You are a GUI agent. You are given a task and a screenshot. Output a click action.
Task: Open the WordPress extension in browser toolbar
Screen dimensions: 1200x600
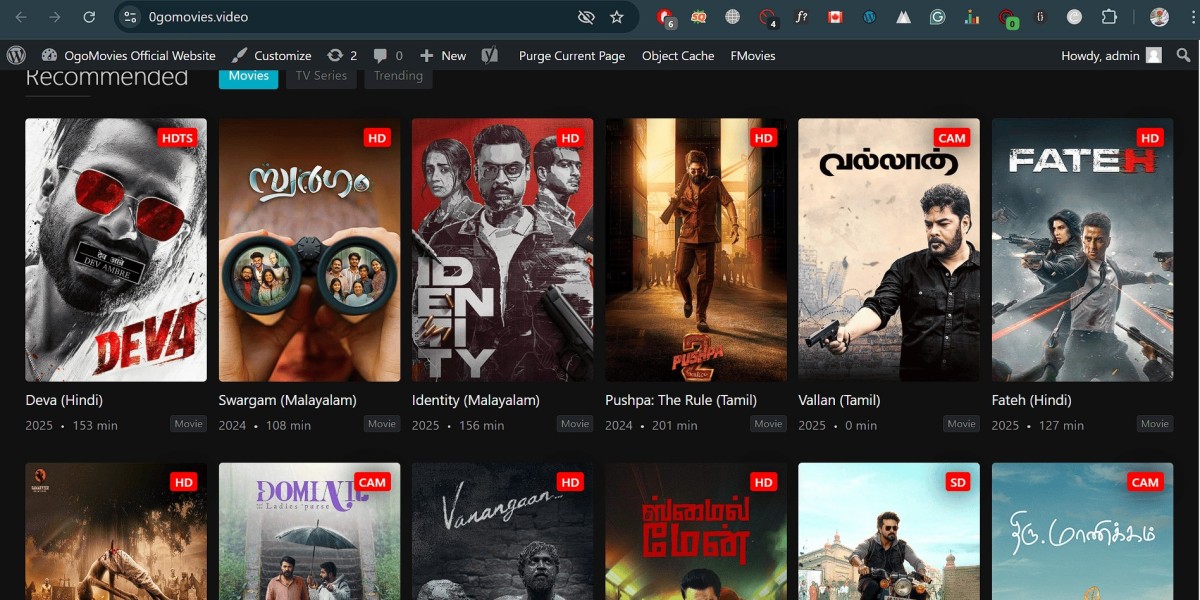(869, 17)
